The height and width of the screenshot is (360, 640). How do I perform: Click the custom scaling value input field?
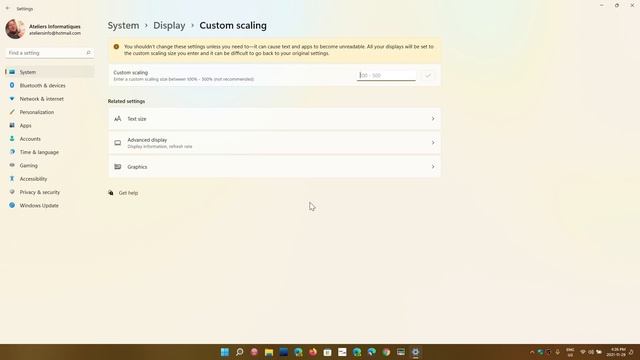click(x=386, y=76)
